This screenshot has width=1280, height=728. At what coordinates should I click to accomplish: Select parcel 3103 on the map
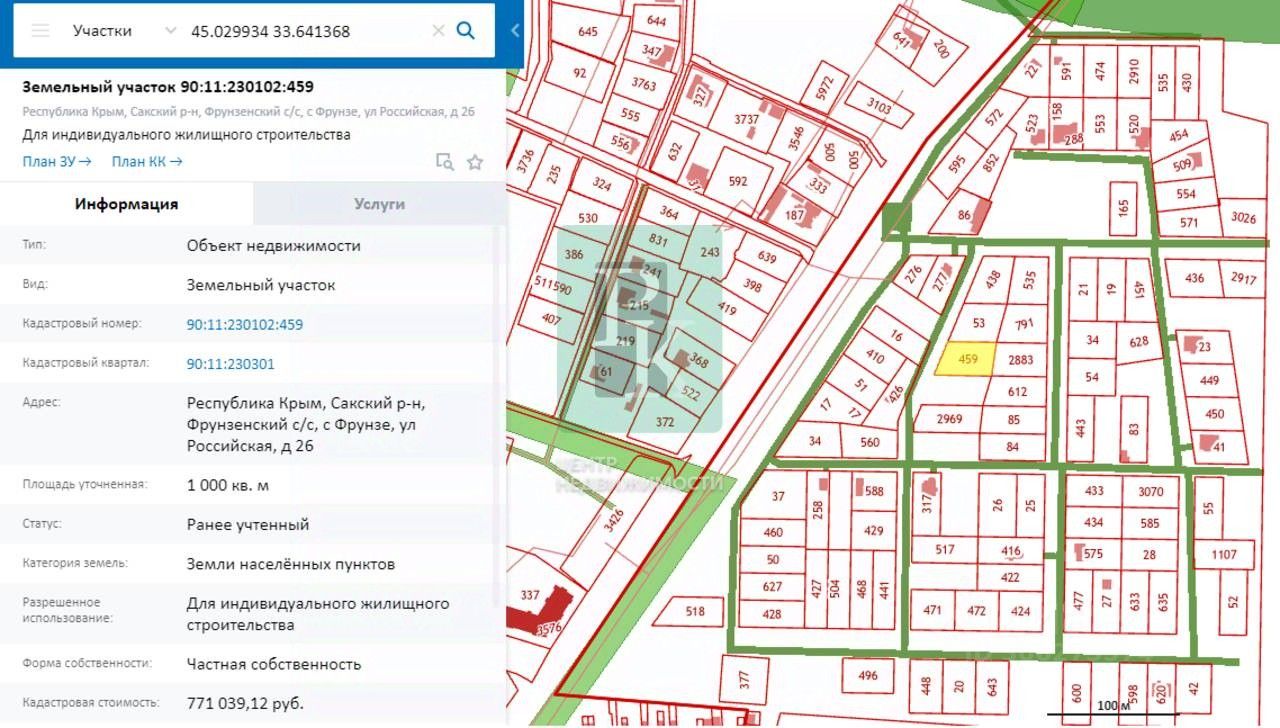(879, 105)
